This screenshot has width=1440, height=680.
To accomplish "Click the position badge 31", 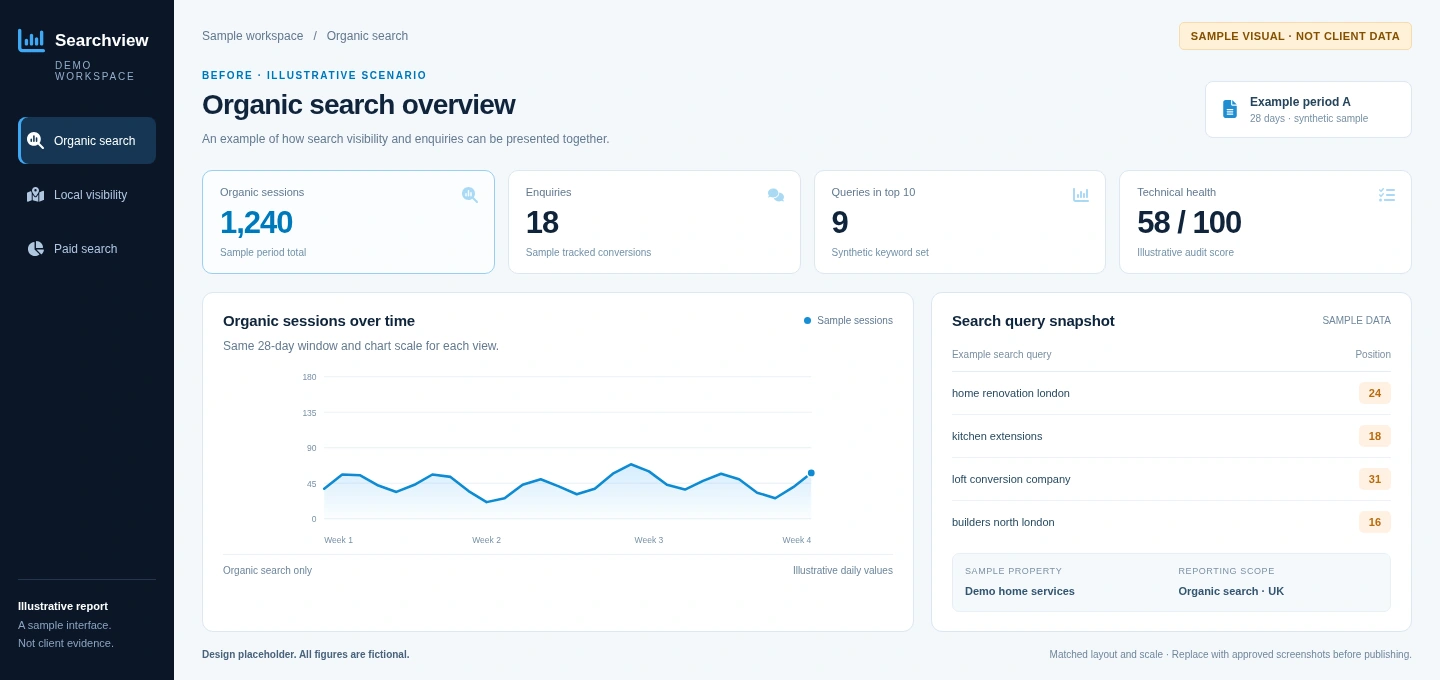I will [x=1375, y=479].
